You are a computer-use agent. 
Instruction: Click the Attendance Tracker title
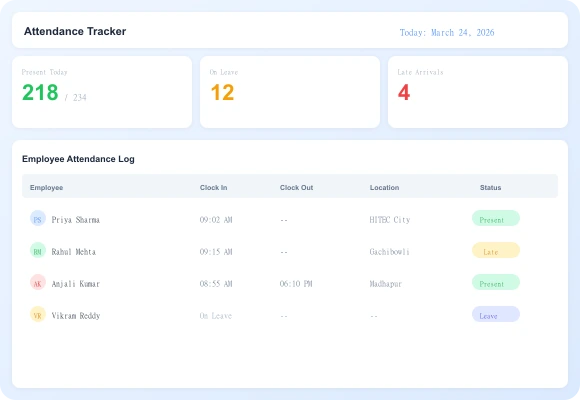(75, 31)
